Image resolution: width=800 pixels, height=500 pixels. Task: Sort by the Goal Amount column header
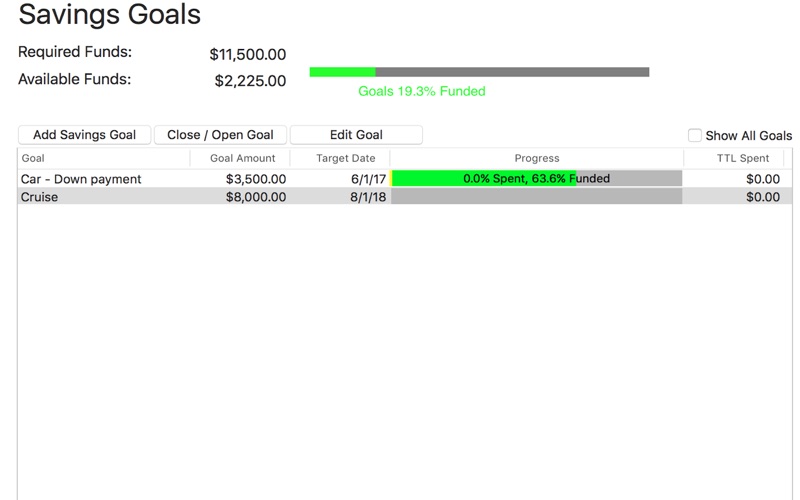(x=242, y=158)
